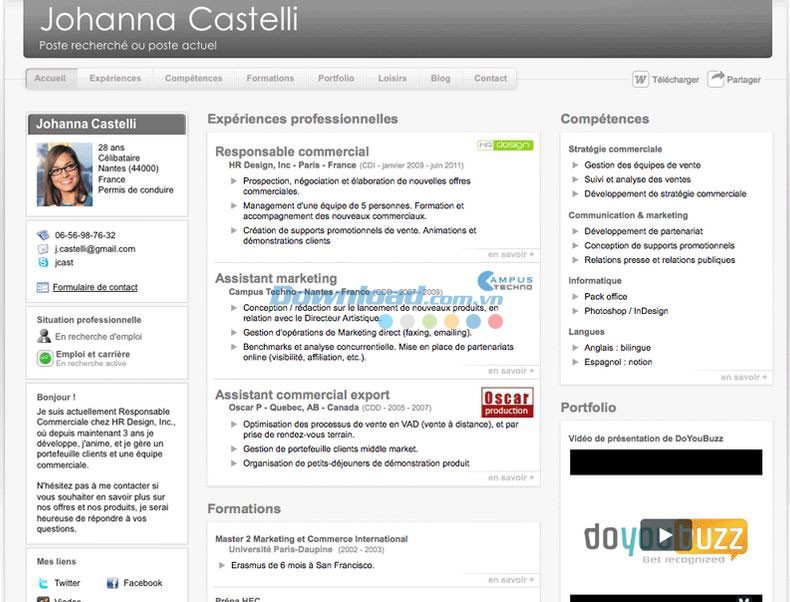Click the Partager share arrow icon
Viewport: 790px width, 602px height.
pyautogui.click(x=716, y=79)
